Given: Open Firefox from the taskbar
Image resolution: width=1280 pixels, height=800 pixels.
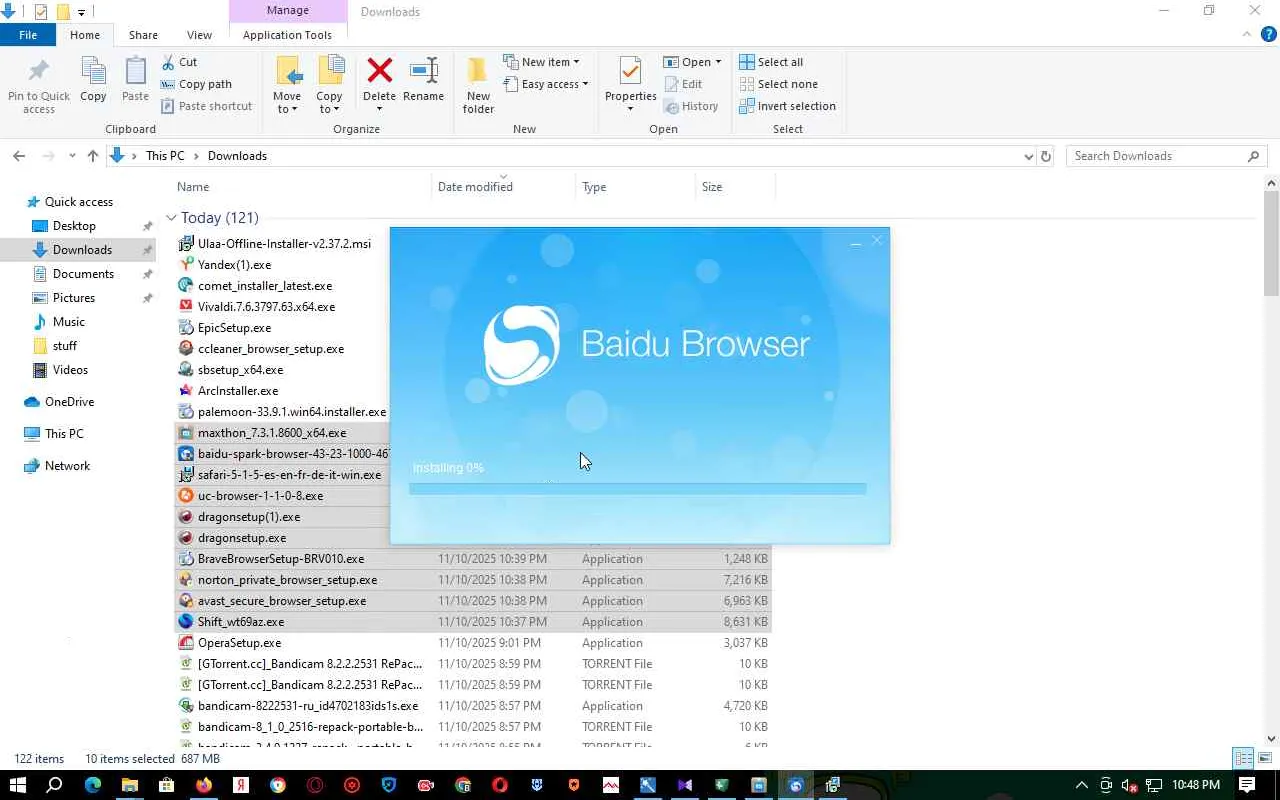Looking at the screenshot, I should [x=203, y=785].
